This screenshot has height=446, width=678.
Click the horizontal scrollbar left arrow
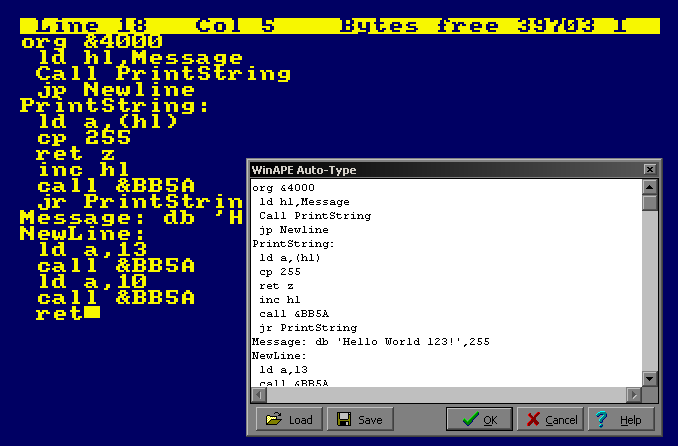point(259,395)
